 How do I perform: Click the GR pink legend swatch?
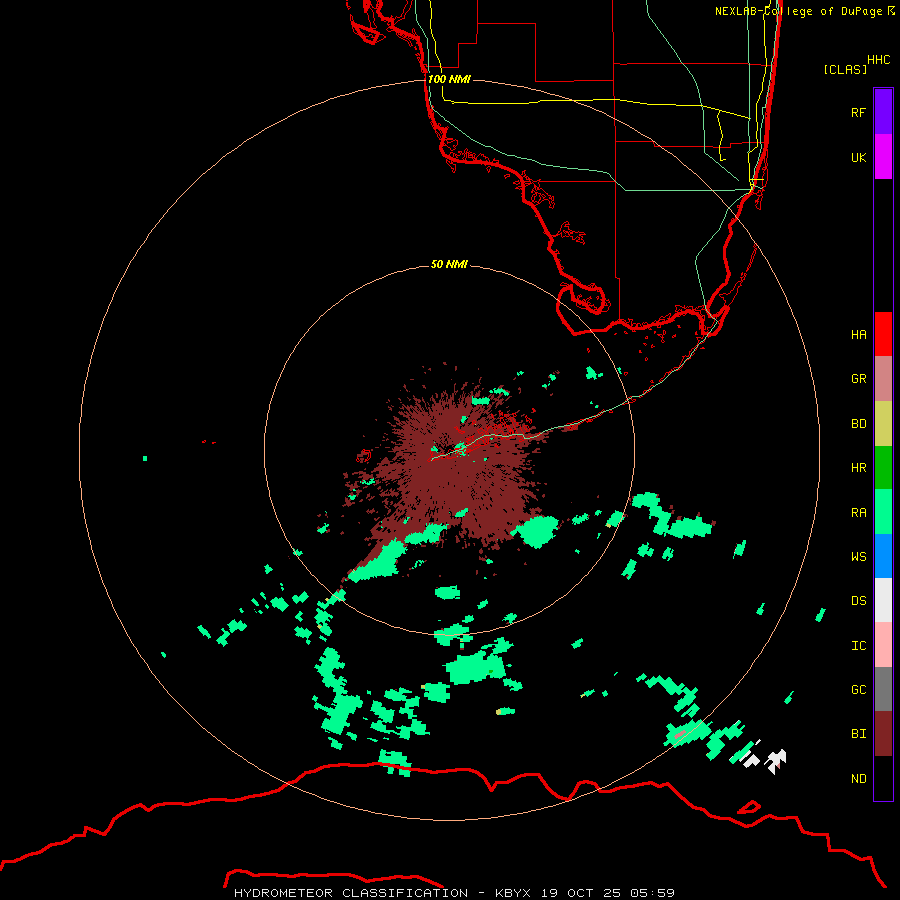[883, 379]
